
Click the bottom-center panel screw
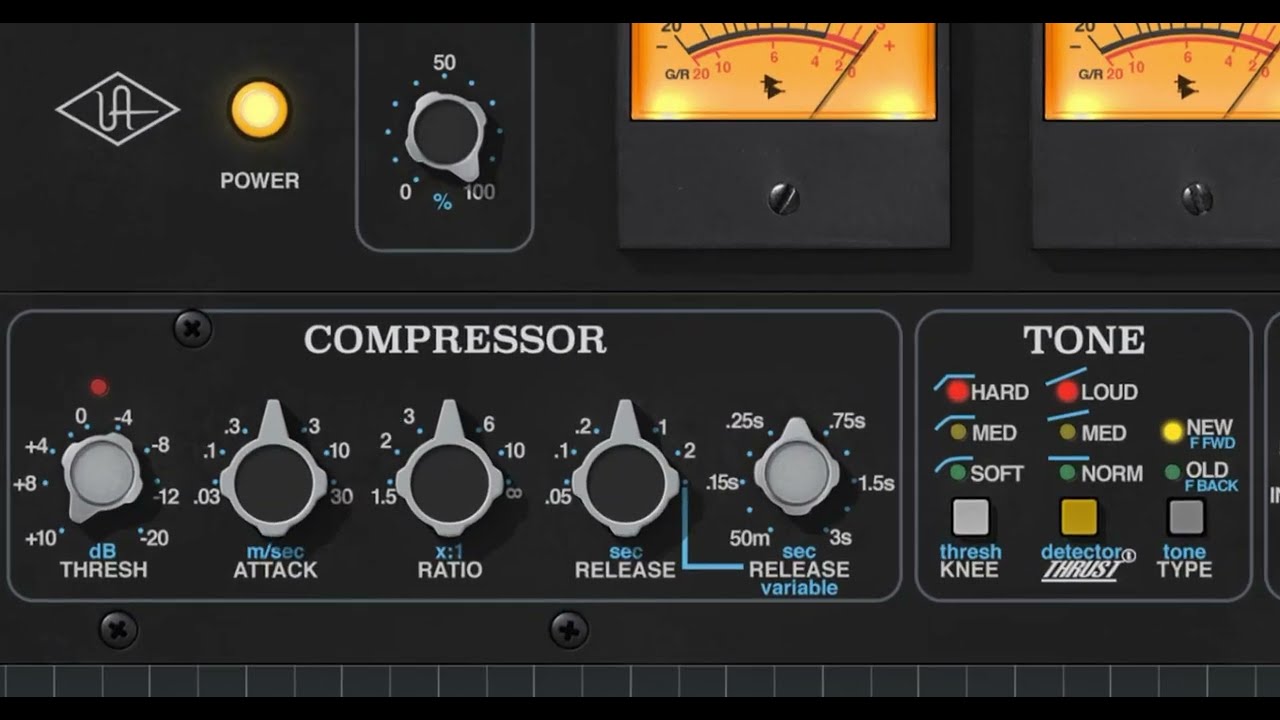(x=569, y=630)
